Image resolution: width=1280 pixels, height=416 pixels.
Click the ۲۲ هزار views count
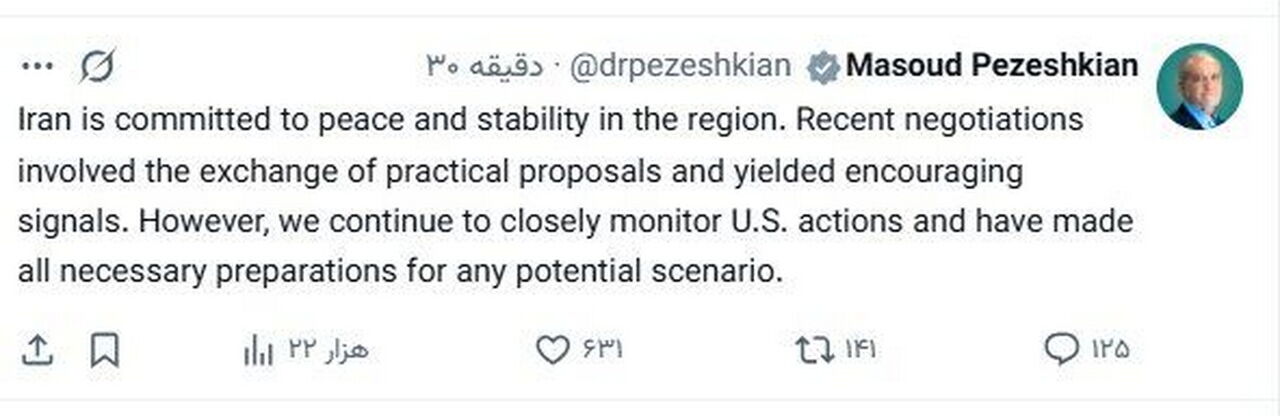(328, 350)
